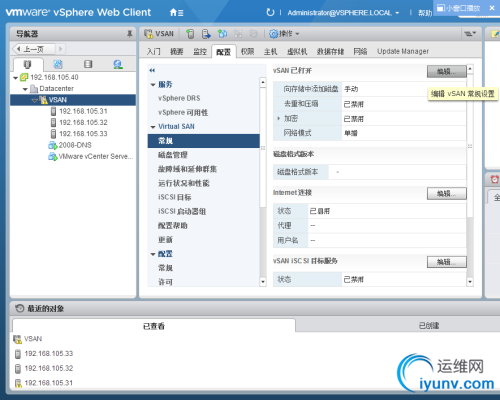Switch to the 数据存储 tab

point(330,51)
